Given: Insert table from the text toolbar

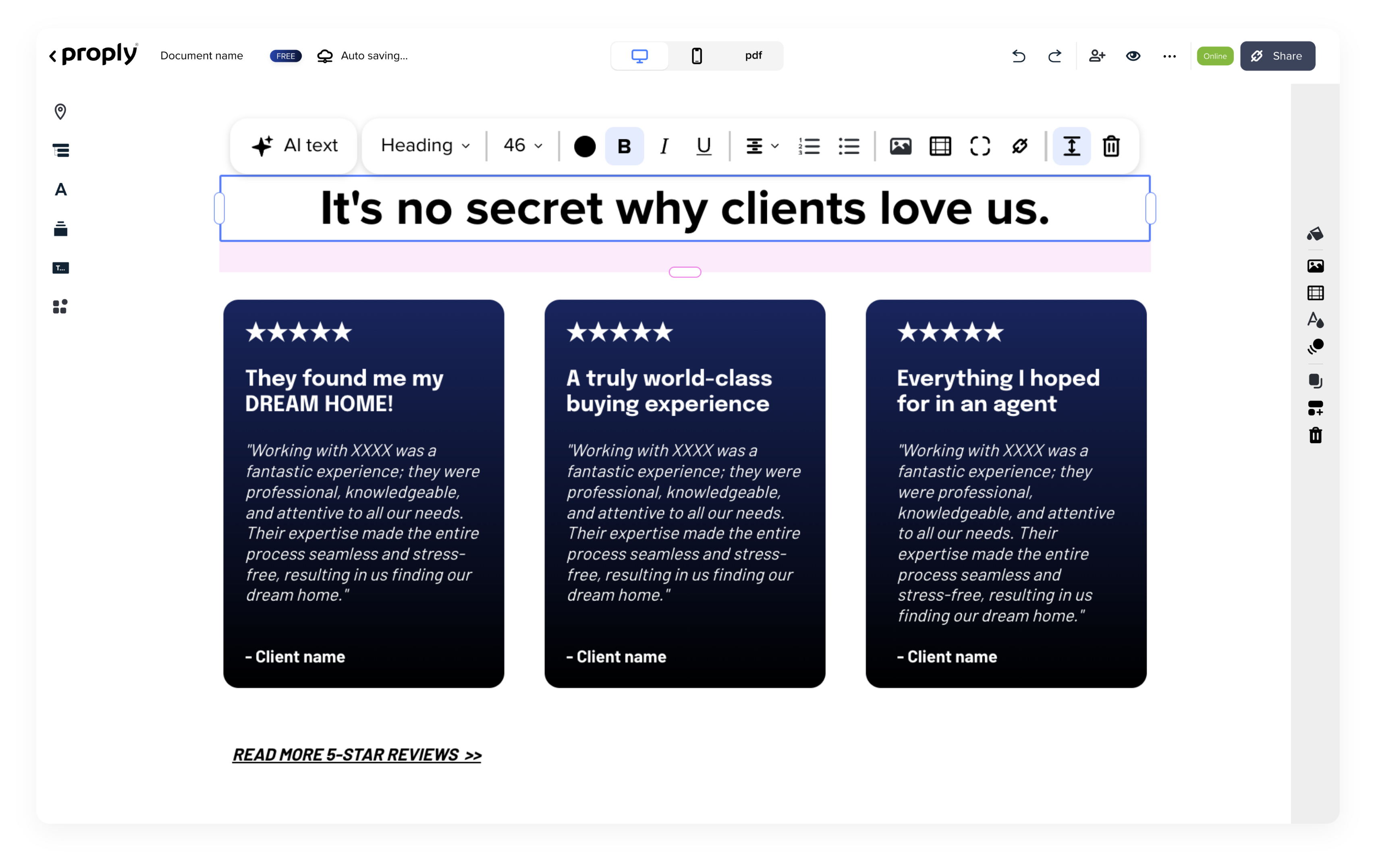Looking at the screenshot, I should point(940,146).
